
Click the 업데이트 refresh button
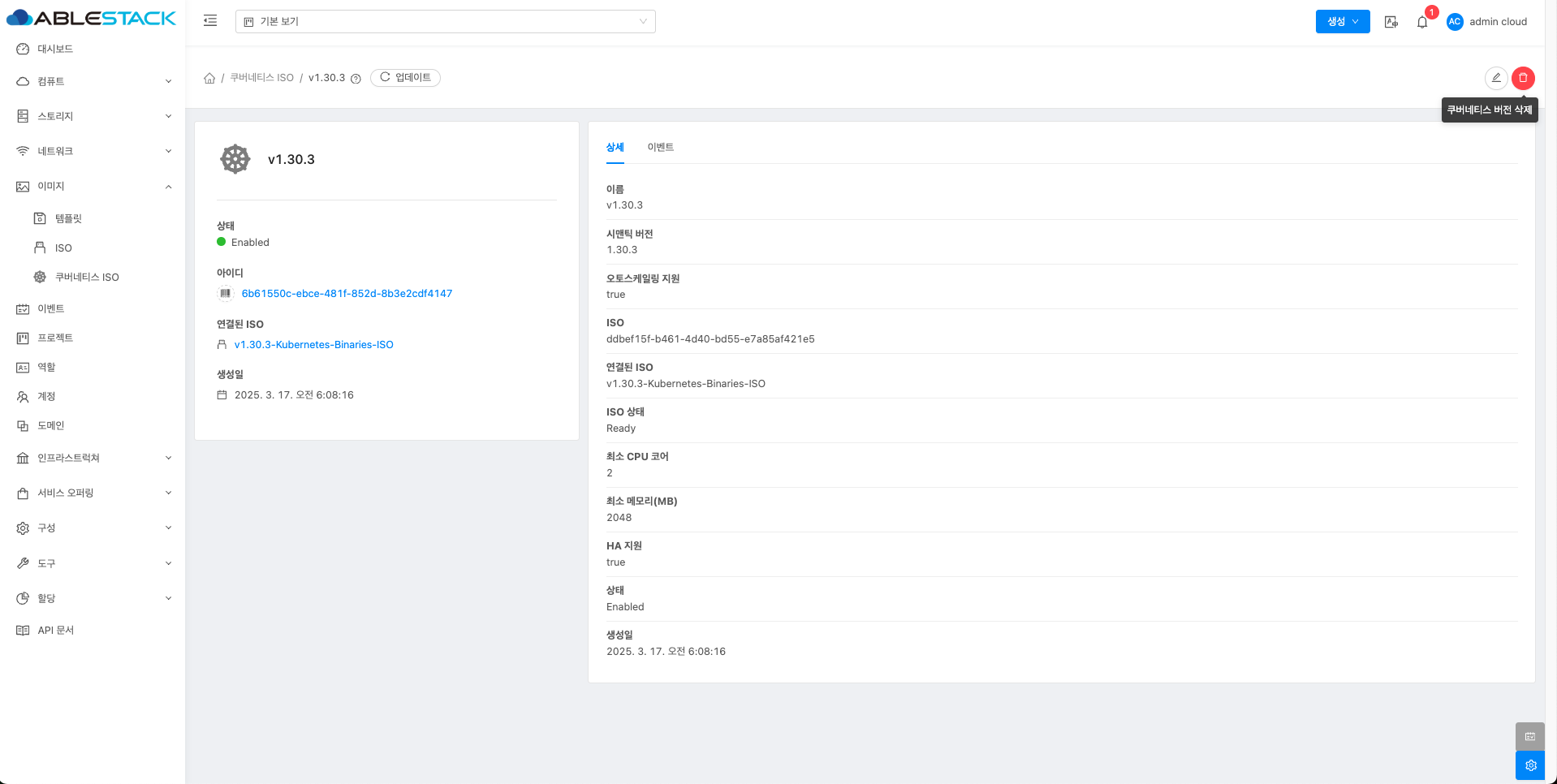click(405, 78)
